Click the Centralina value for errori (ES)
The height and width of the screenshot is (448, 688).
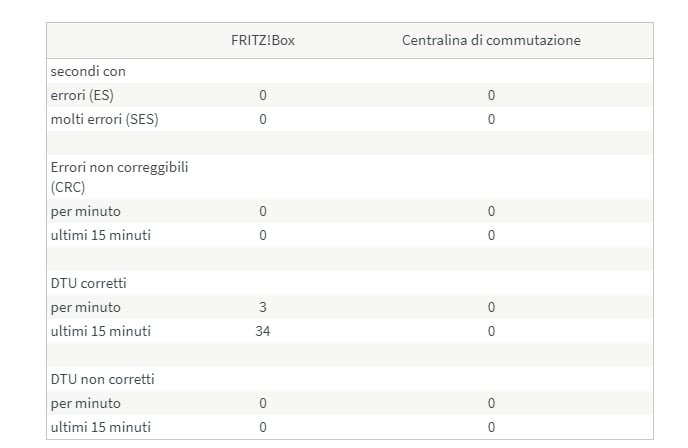click(x=491, y=96)
